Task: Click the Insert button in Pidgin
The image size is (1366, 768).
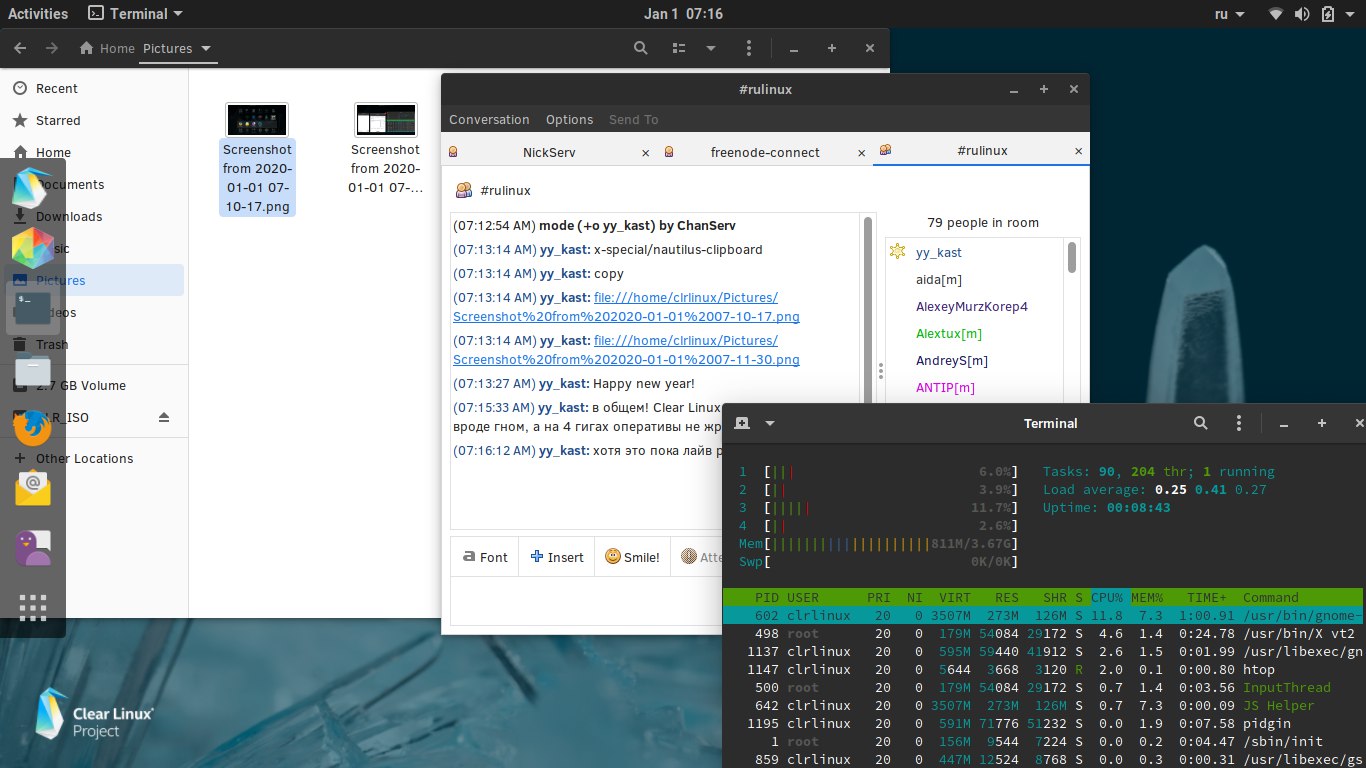Action: [557, 557]
